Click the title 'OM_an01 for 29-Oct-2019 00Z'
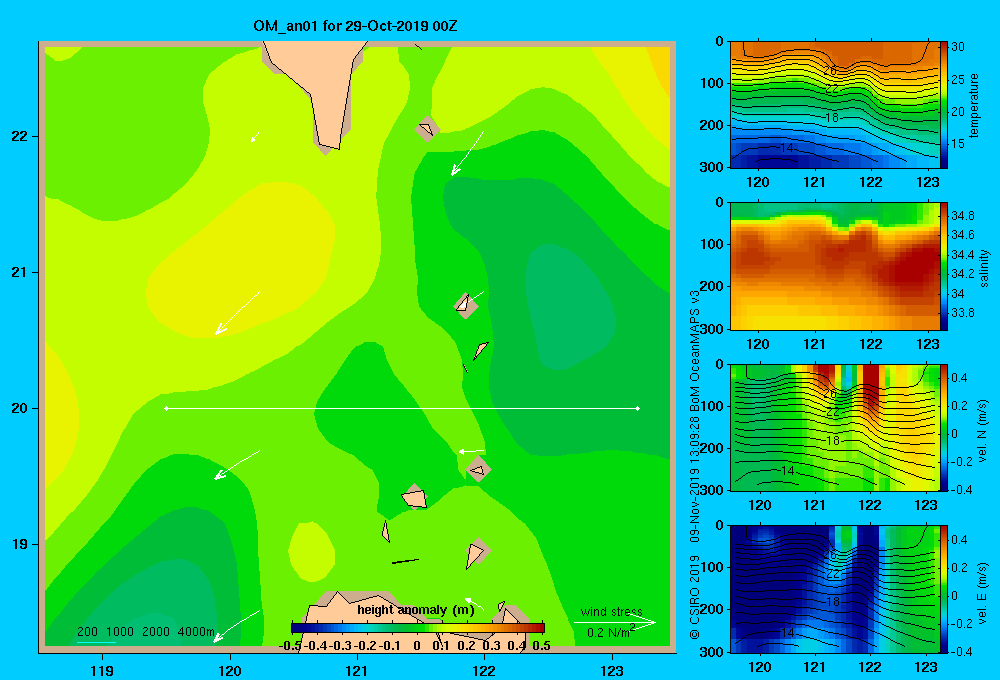 click(x=355, y=26)
